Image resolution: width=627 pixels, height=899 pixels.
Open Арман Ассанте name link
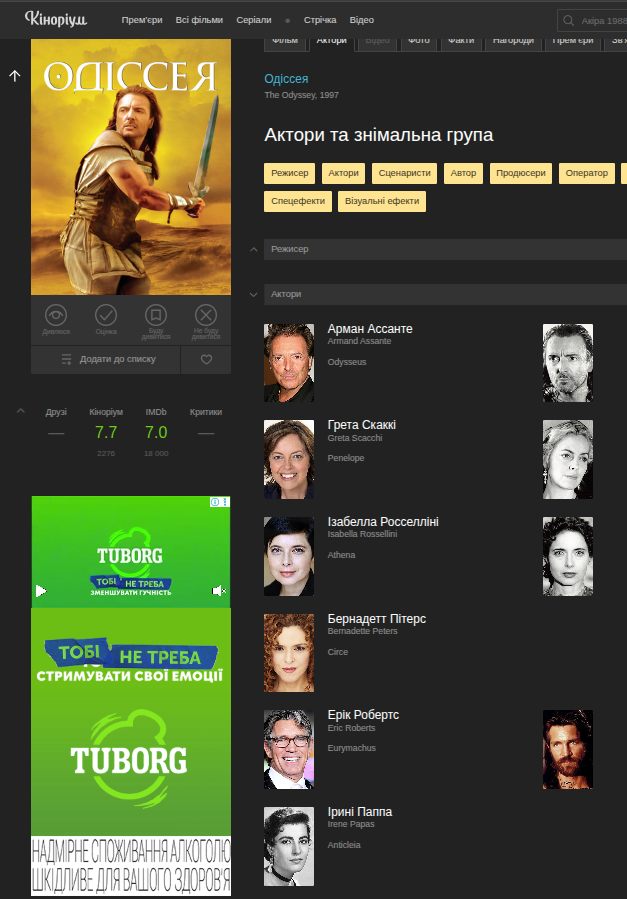point(370,329)
